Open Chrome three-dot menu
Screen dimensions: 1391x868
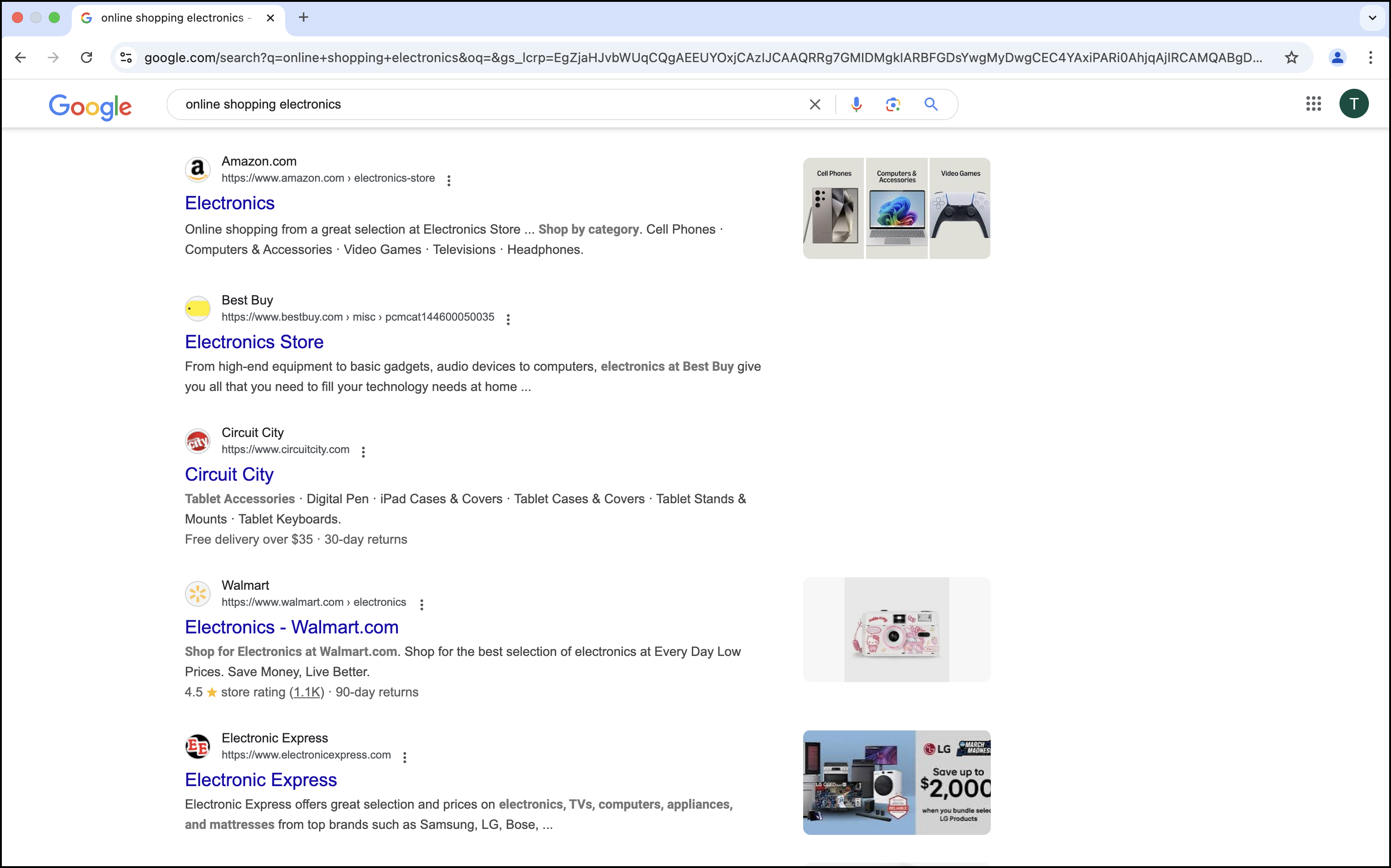click(x=1370, y=57)
